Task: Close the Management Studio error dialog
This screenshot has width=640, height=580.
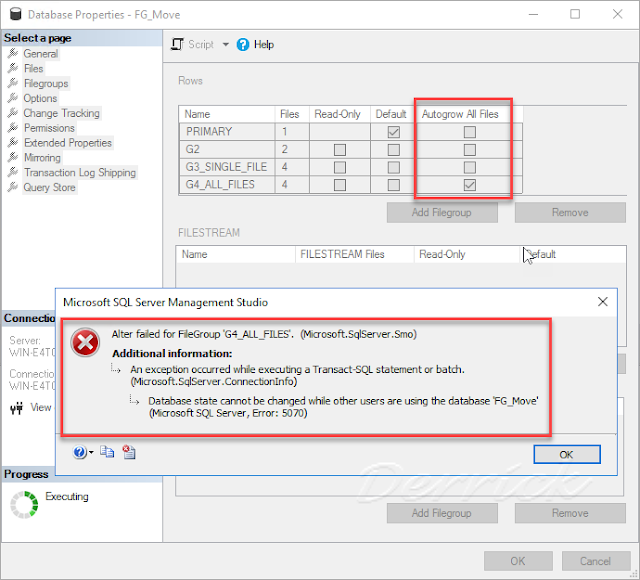Action: pyautogui.click(x=602, y=302)
